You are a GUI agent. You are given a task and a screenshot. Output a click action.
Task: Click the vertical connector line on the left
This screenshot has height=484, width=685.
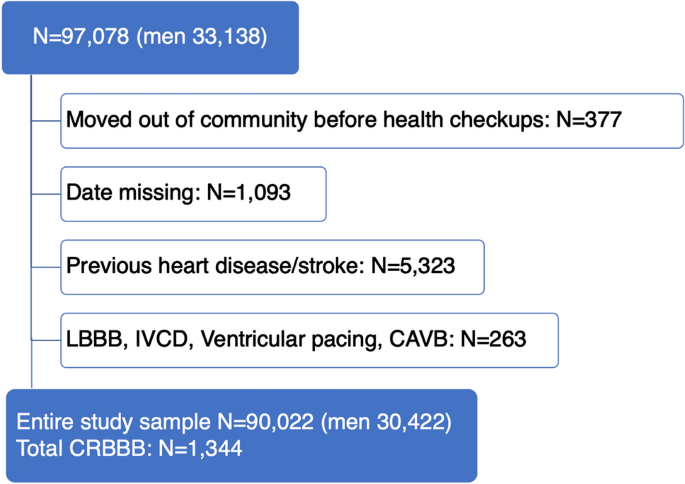point(32,230)
